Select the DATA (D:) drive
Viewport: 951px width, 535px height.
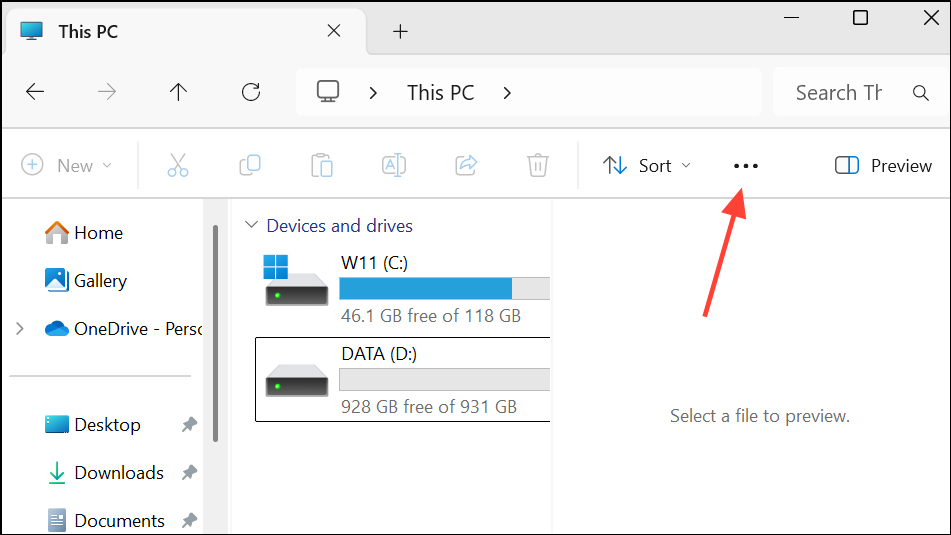pos(402,379)
